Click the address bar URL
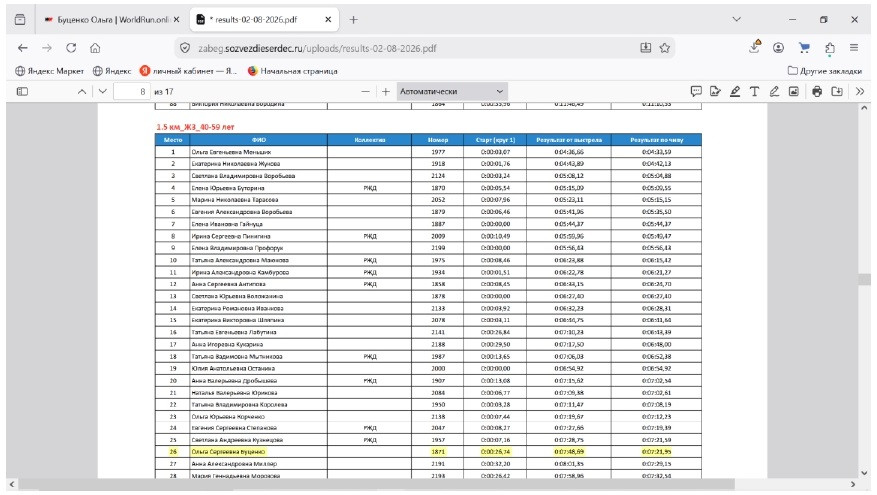This screenshot has height=495, width=877. pyautogui.click(x=317, y=48)
